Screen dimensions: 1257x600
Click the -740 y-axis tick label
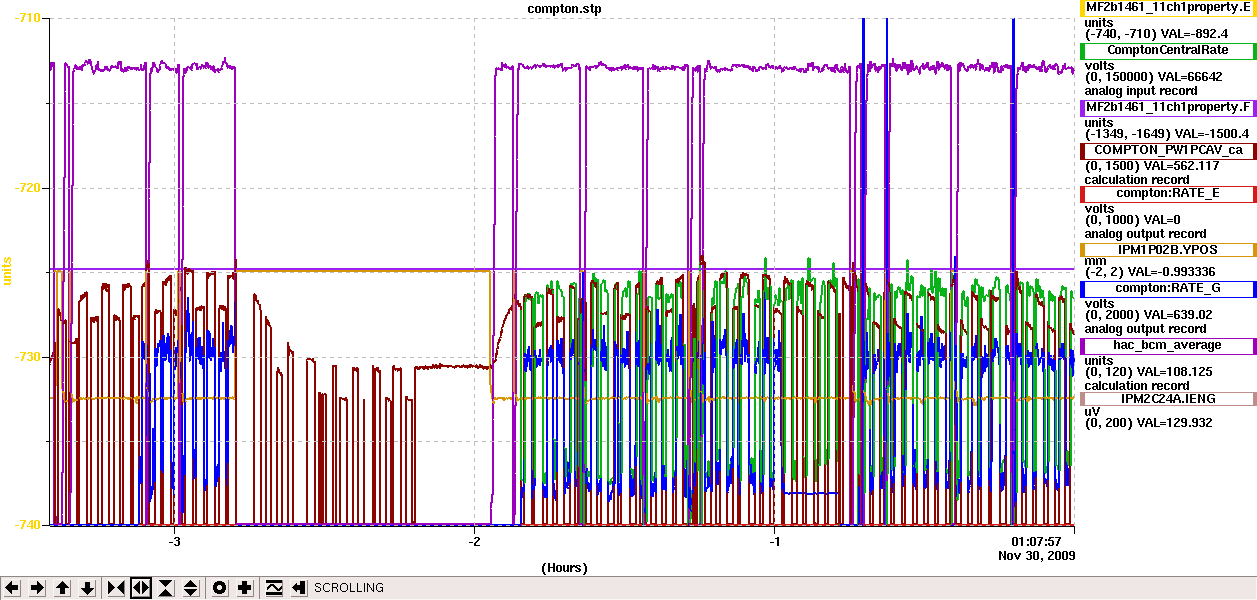point(26,524)
